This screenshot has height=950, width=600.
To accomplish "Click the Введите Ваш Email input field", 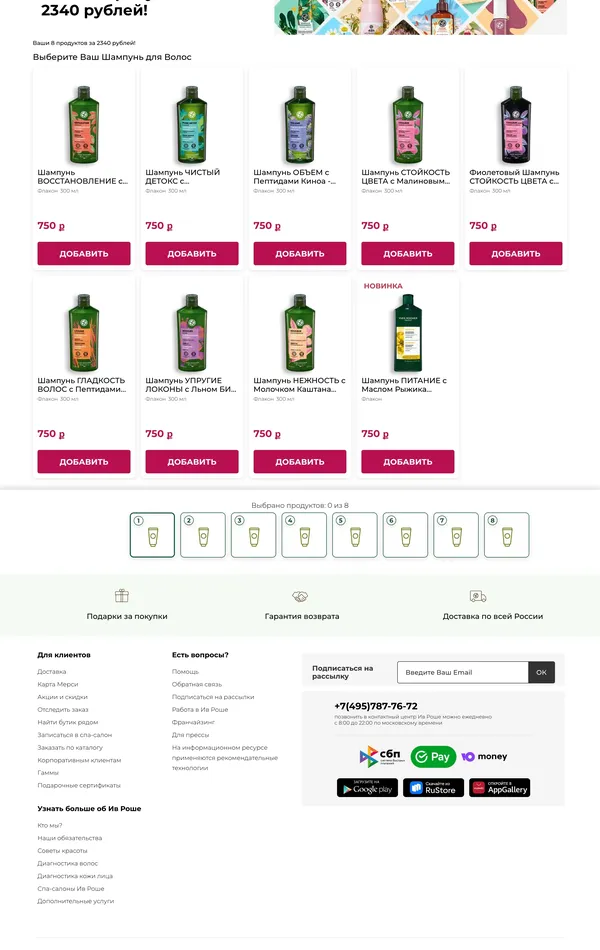I will (x=463, y=673).
